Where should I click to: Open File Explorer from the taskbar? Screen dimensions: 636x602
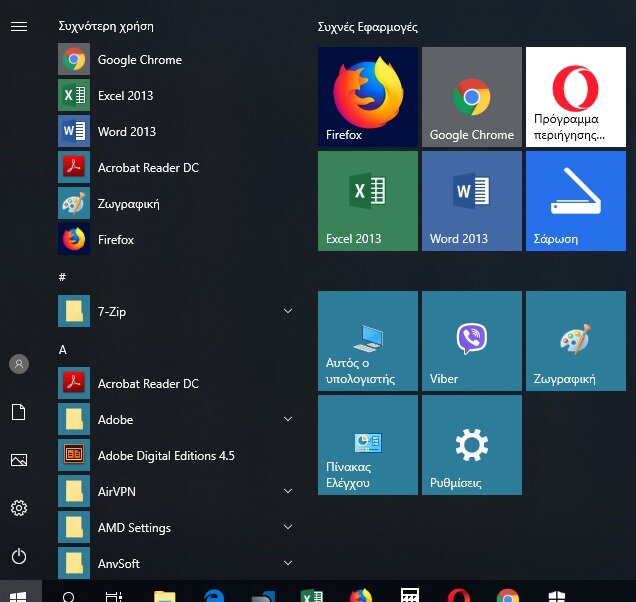click(165, 596)
